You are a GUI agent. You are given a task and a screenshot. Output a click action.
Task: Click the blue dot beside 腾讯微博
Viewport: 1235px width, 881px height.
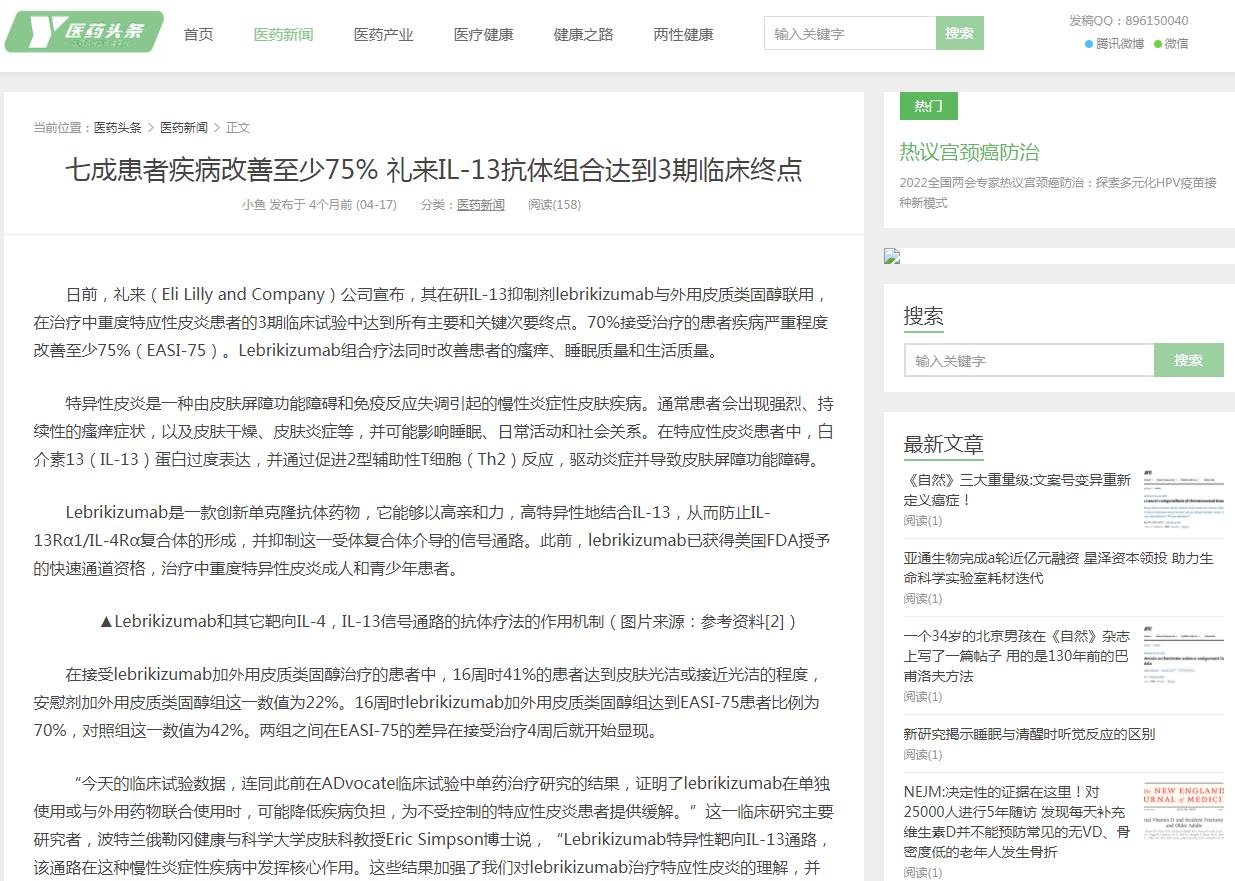(x=1089, y=44)
